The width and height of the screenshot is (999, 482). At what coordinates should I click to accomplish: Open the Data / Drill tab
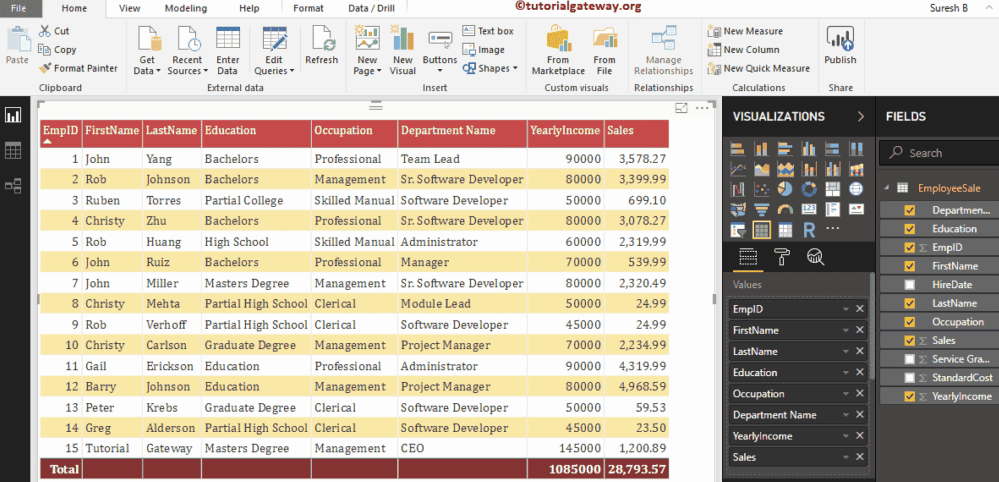click(x=372, y=8)
